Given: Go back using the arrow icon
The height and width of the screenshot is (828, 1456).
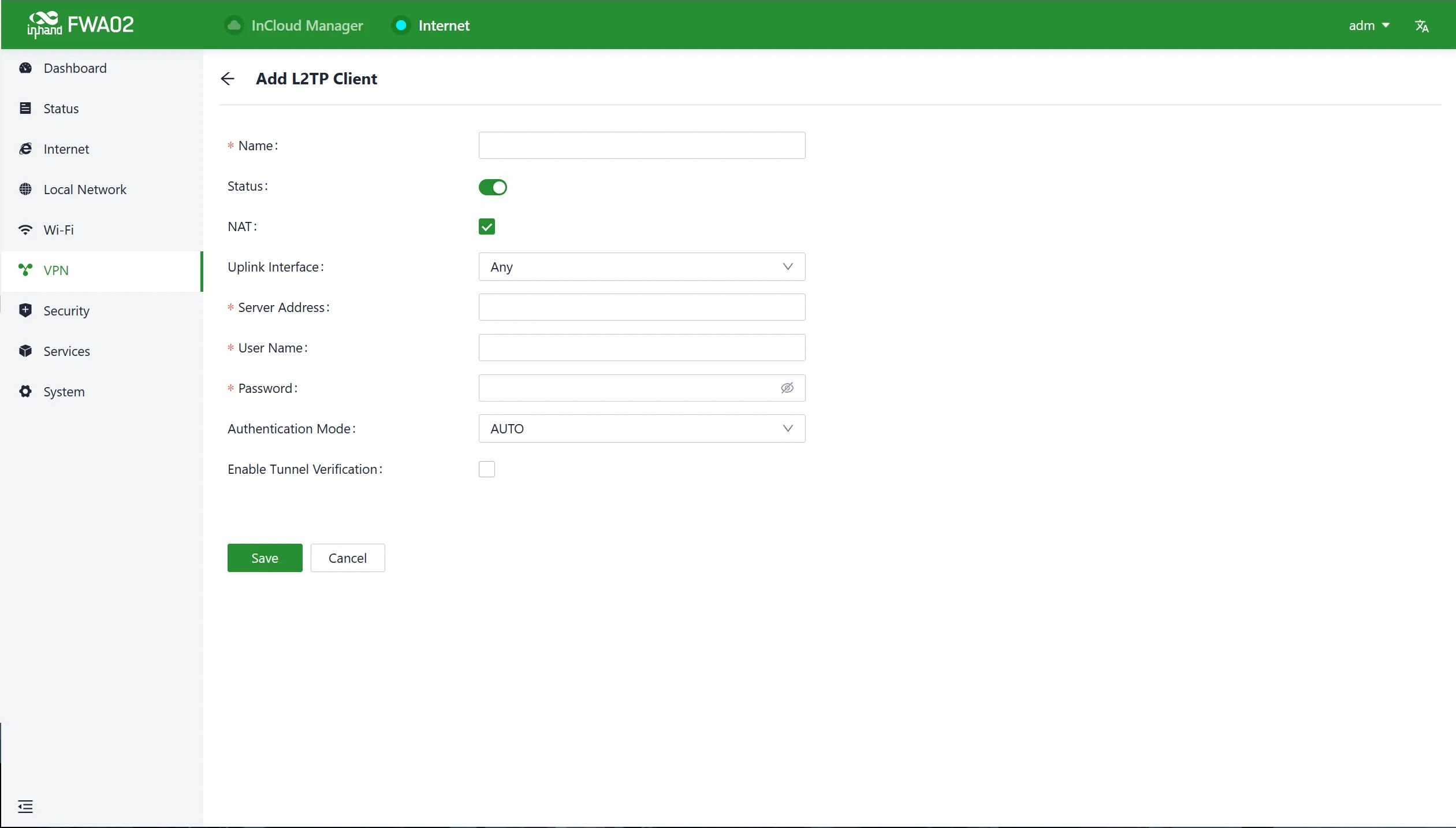Looking at the screenshot, I should click(228, 79).
